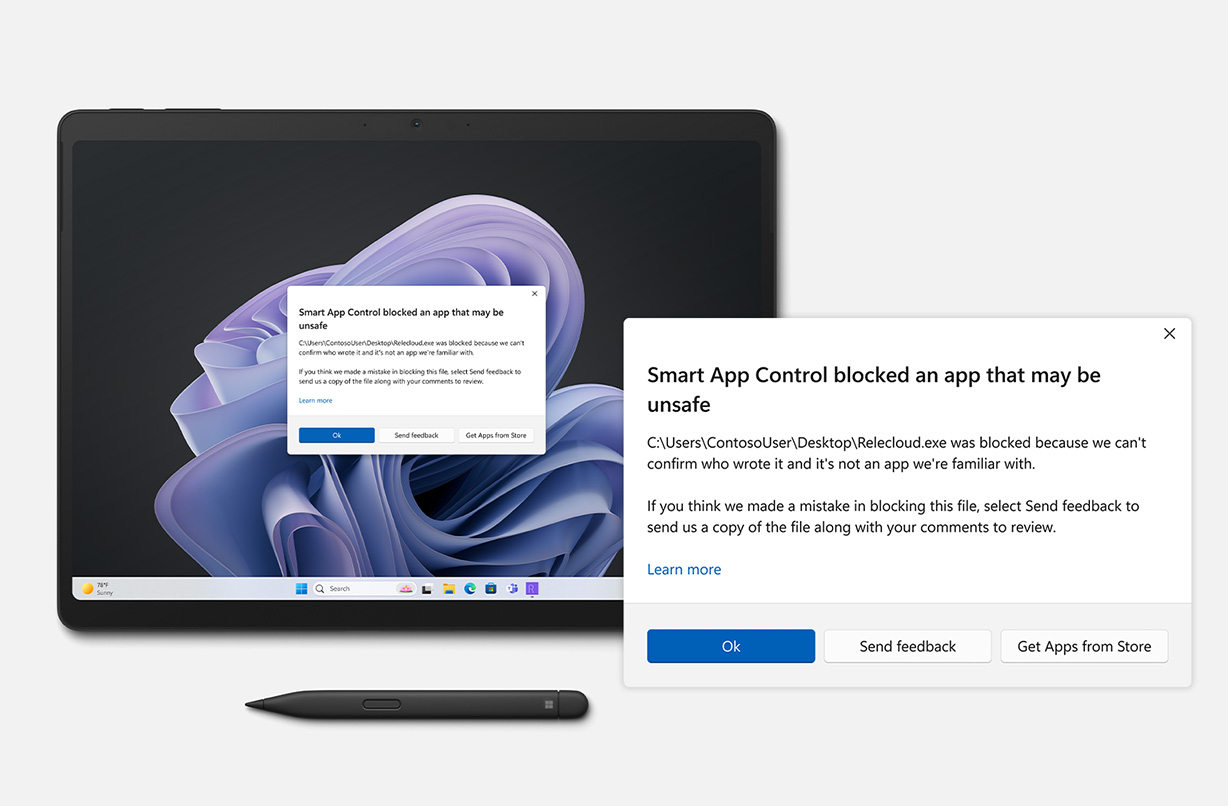Open Microsoft Store from the taskbar
Viewport: 1228px width, 806px height.
[x=491, y=589]
